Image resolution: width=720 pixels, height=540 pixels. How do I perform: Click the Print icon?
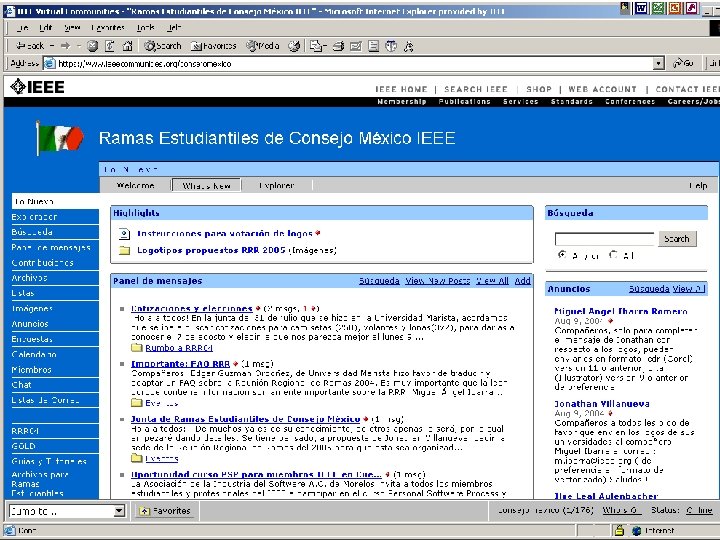(338, 46)
